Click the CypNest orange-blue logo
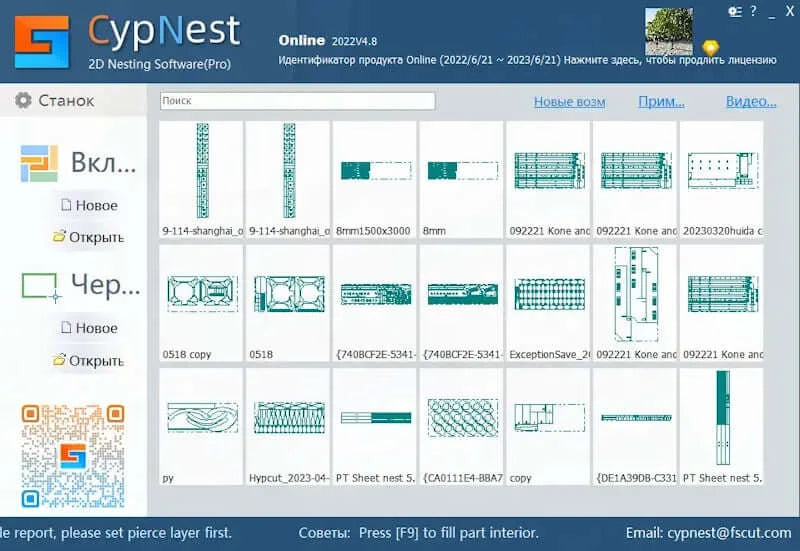The height and width of the screenshot is (551, 800). click(41, 42)
